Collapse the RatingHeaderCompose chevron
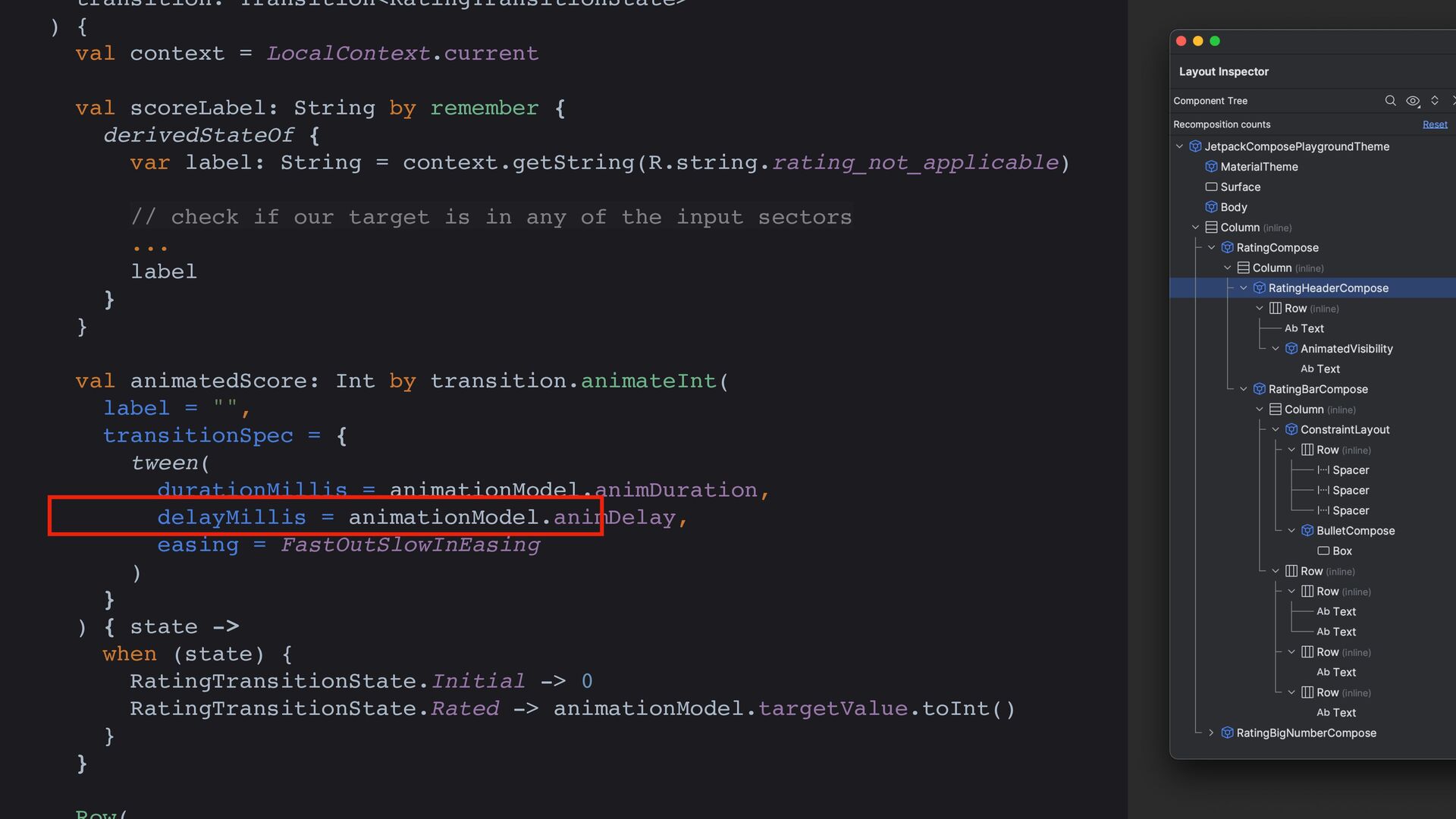Viewport: 1456px width, 819px height. point(1244,288)
